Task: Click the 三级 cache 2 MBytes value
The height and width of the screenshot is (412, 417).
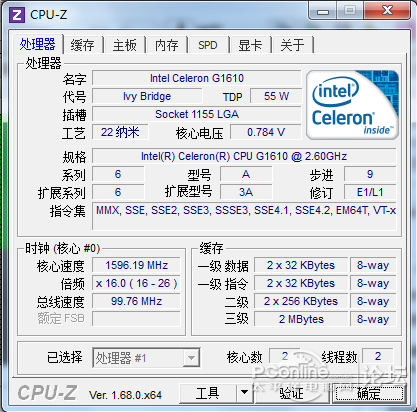Action: (301, 319)
